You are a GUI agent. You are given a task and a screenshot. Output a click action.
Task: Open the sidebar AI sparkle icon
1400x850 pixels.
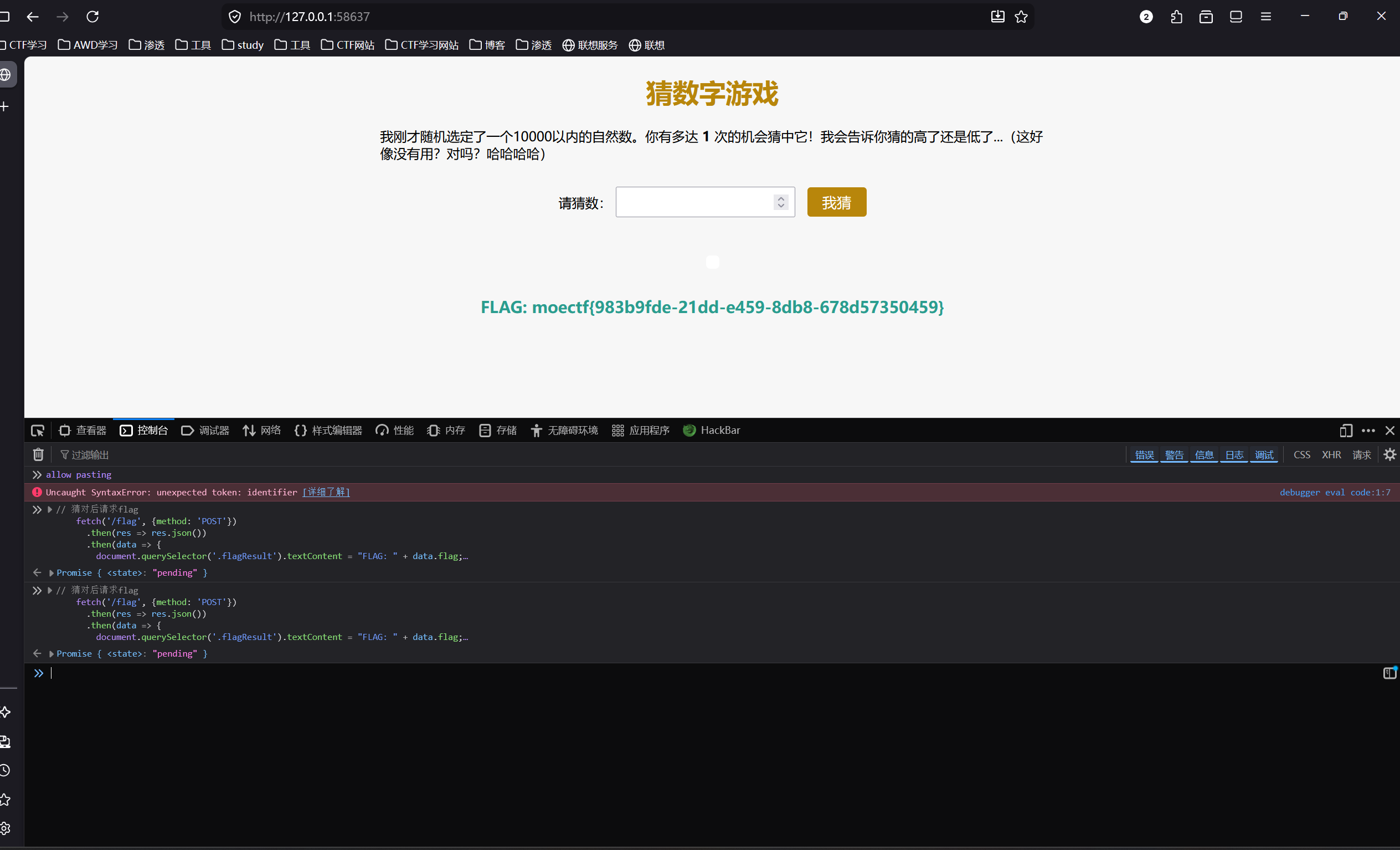pos(4,712)
